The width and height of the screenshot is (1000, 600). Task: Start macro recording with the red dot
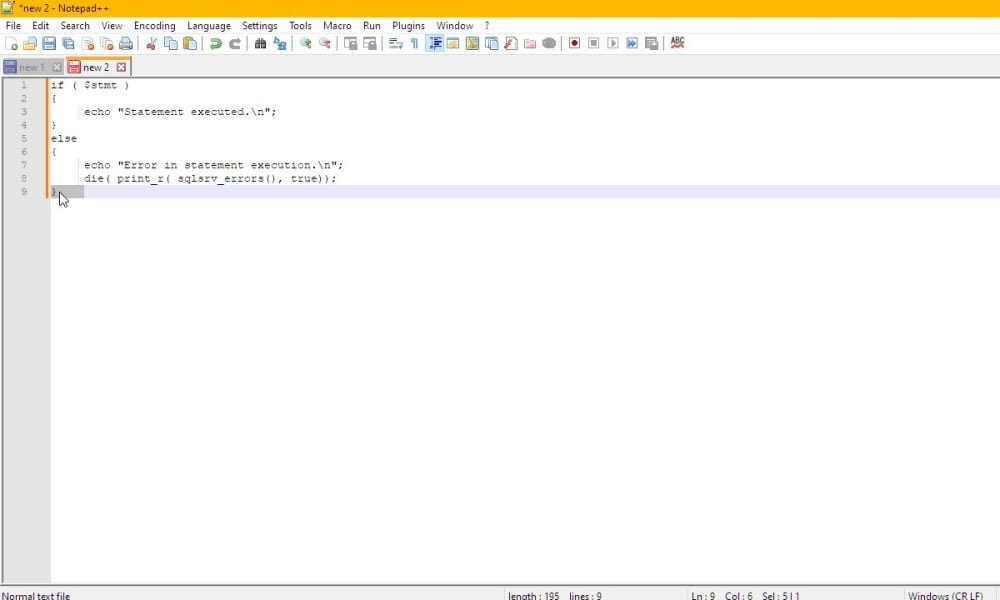[x=575, y=43]
